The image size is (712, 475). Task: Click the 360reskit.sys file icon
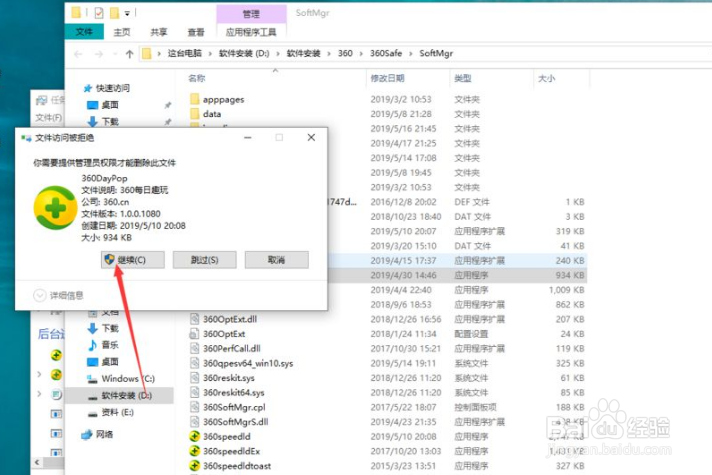tap(194, 378)
